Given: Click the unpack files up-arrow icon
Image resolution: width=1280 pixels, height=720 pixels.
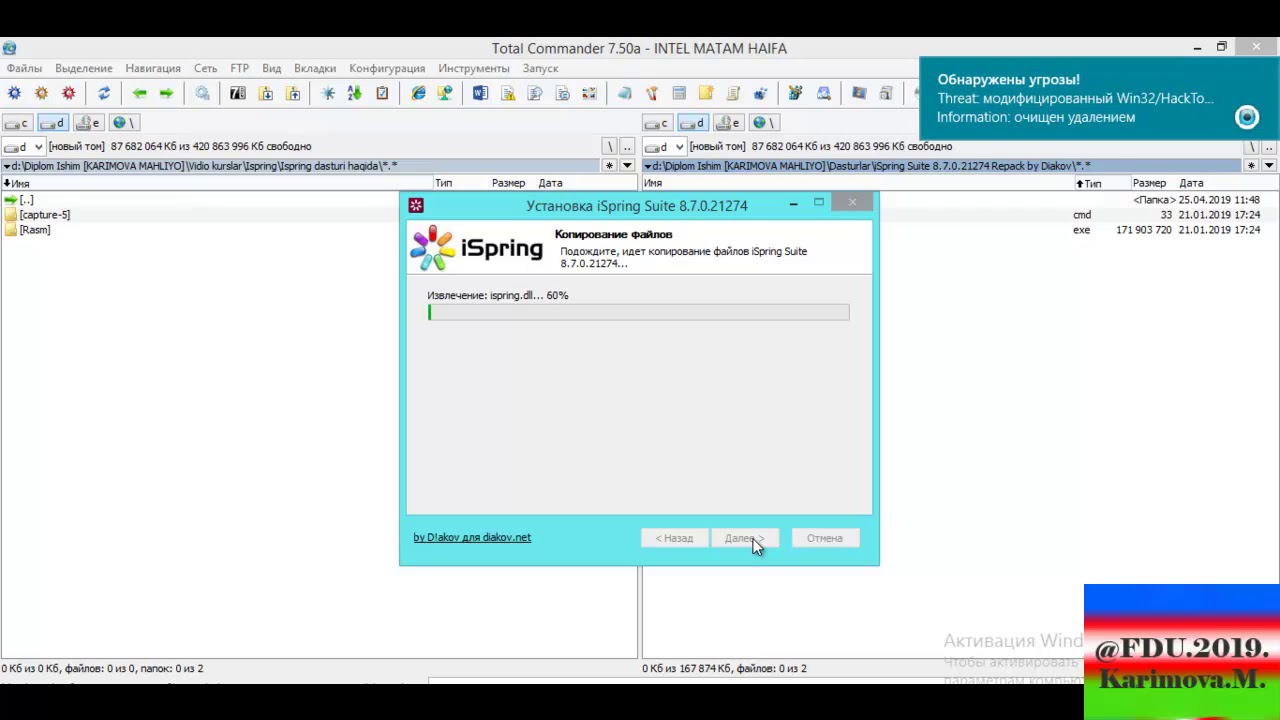Looking at the screenshot, I should tap(292, 93).
